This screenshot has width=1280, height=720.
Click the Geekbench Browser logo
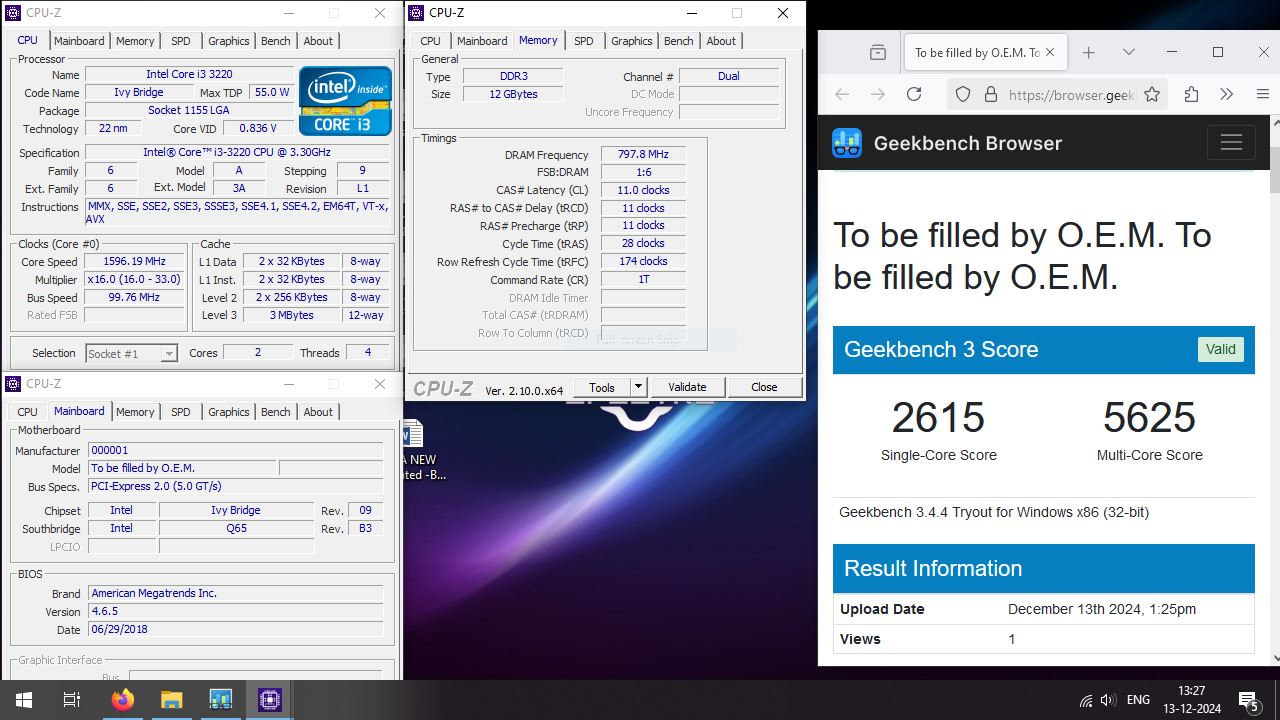[x=847, y=143]
